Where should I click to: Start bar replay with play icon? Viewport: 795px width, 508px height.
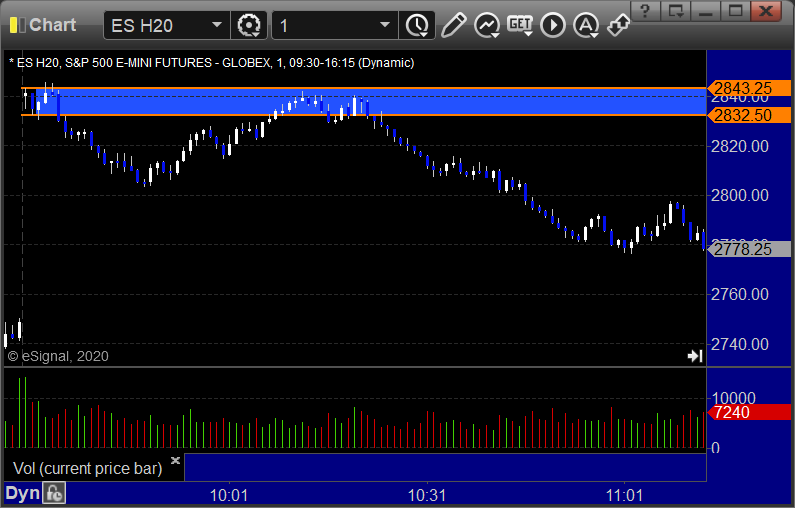[553, 25]
